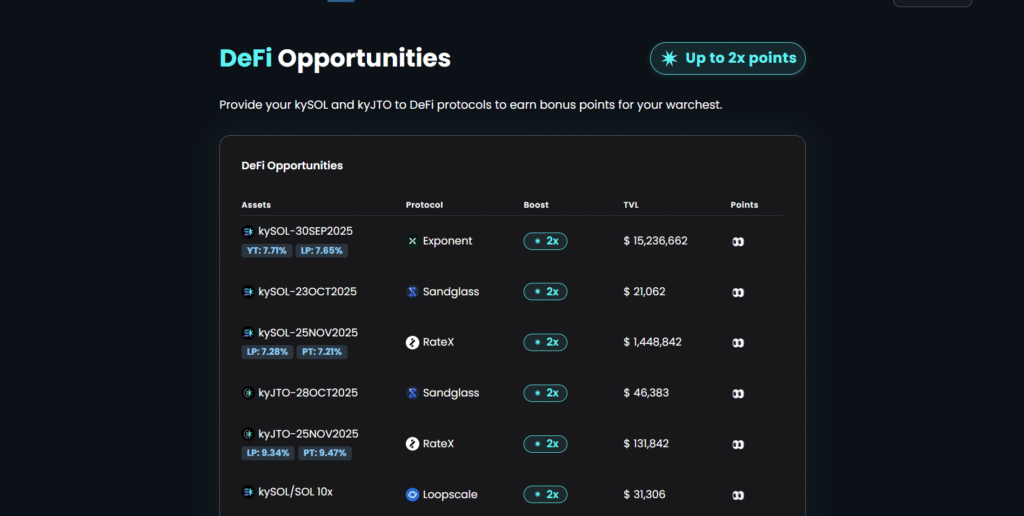Select RateX name in kyJTO-25NOV2025 row
This screenshot has width=1024, height=516.
(438, 444)
